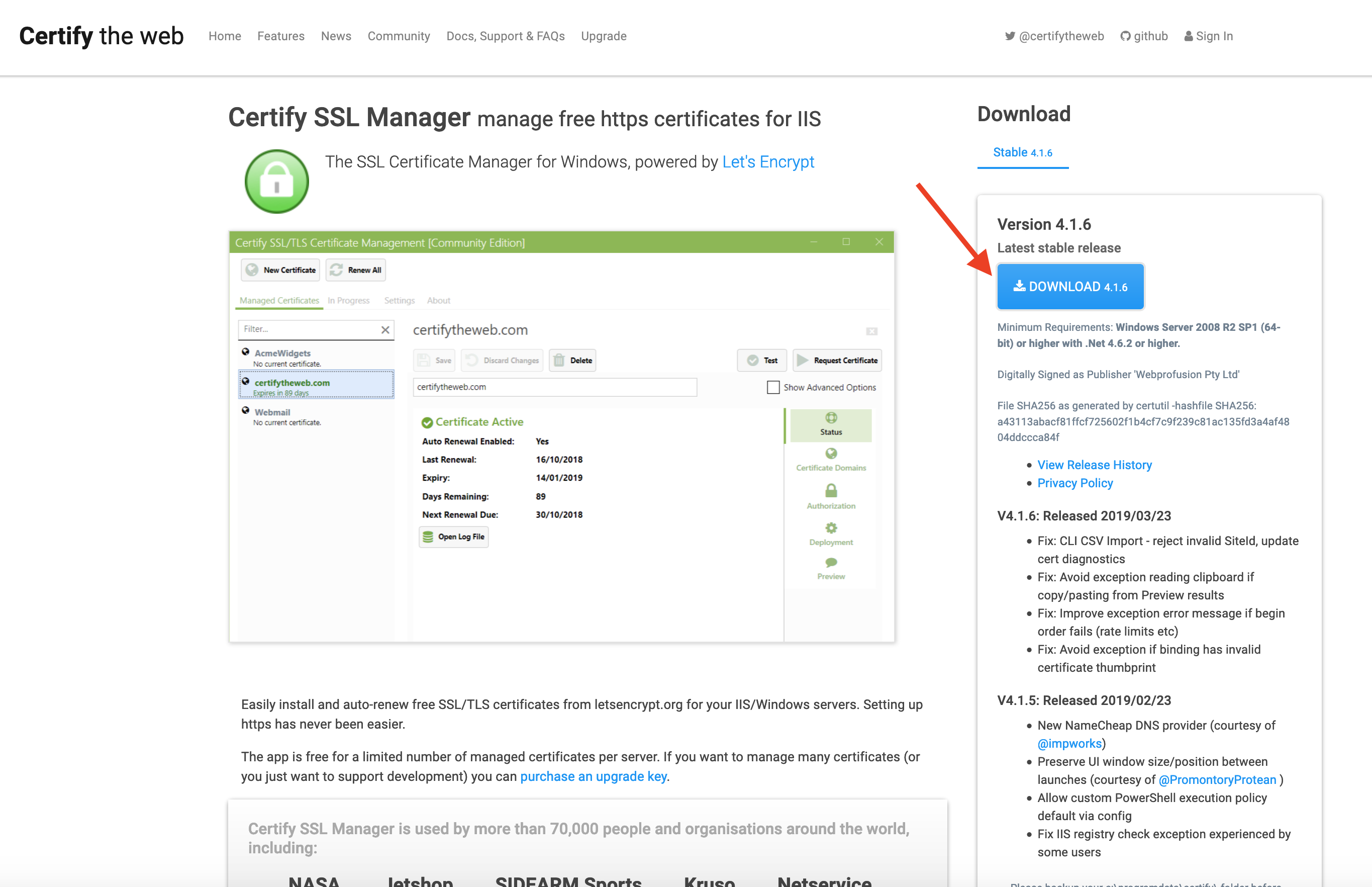This screenshot has width=1372, height=887.
Task: Click the Expiry date value 14/01/2019
Action: pos(559,478)
